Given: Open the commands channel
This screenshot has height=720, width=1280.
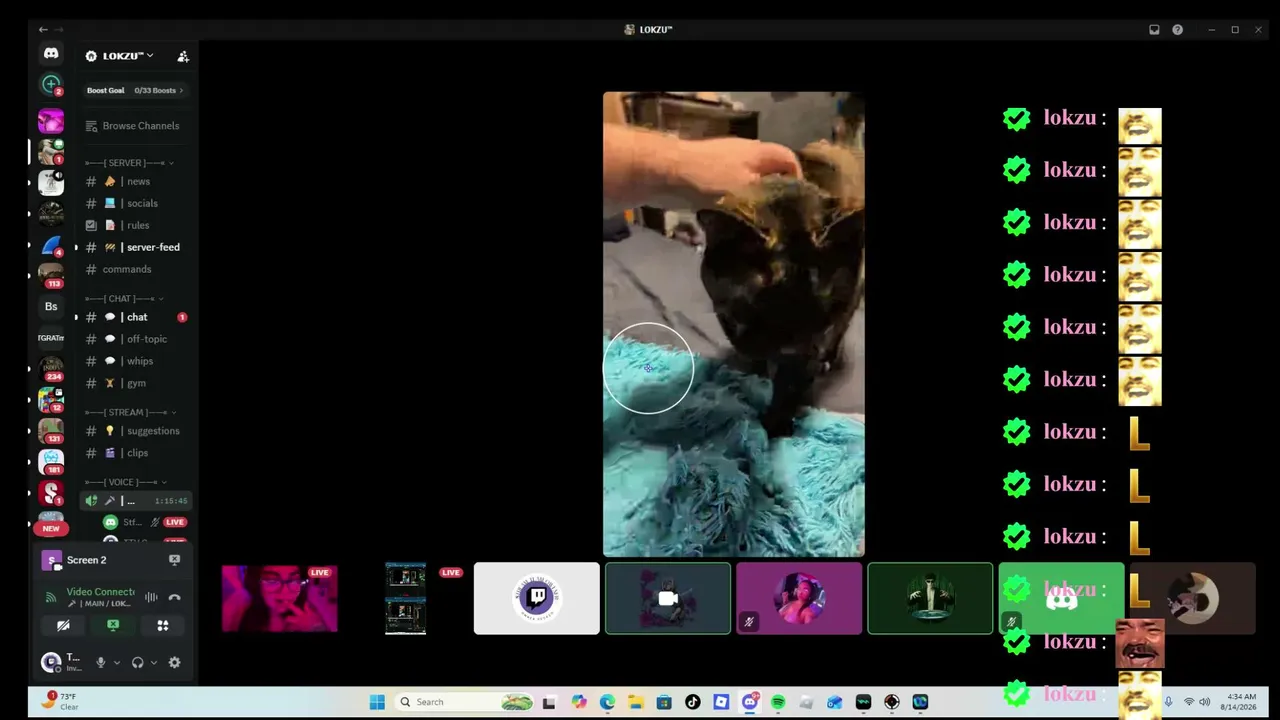Looking at the screenshot, I should [x=136, y=269].
